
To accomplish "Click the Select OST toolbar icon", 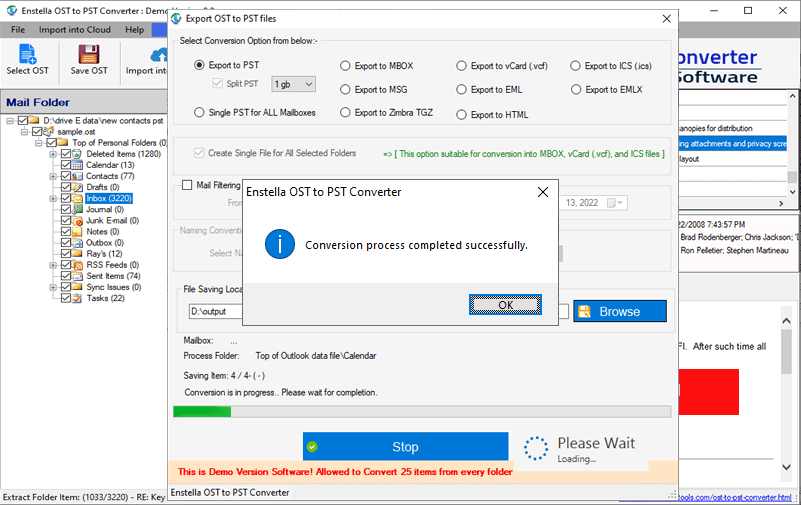I will (27, 55).
